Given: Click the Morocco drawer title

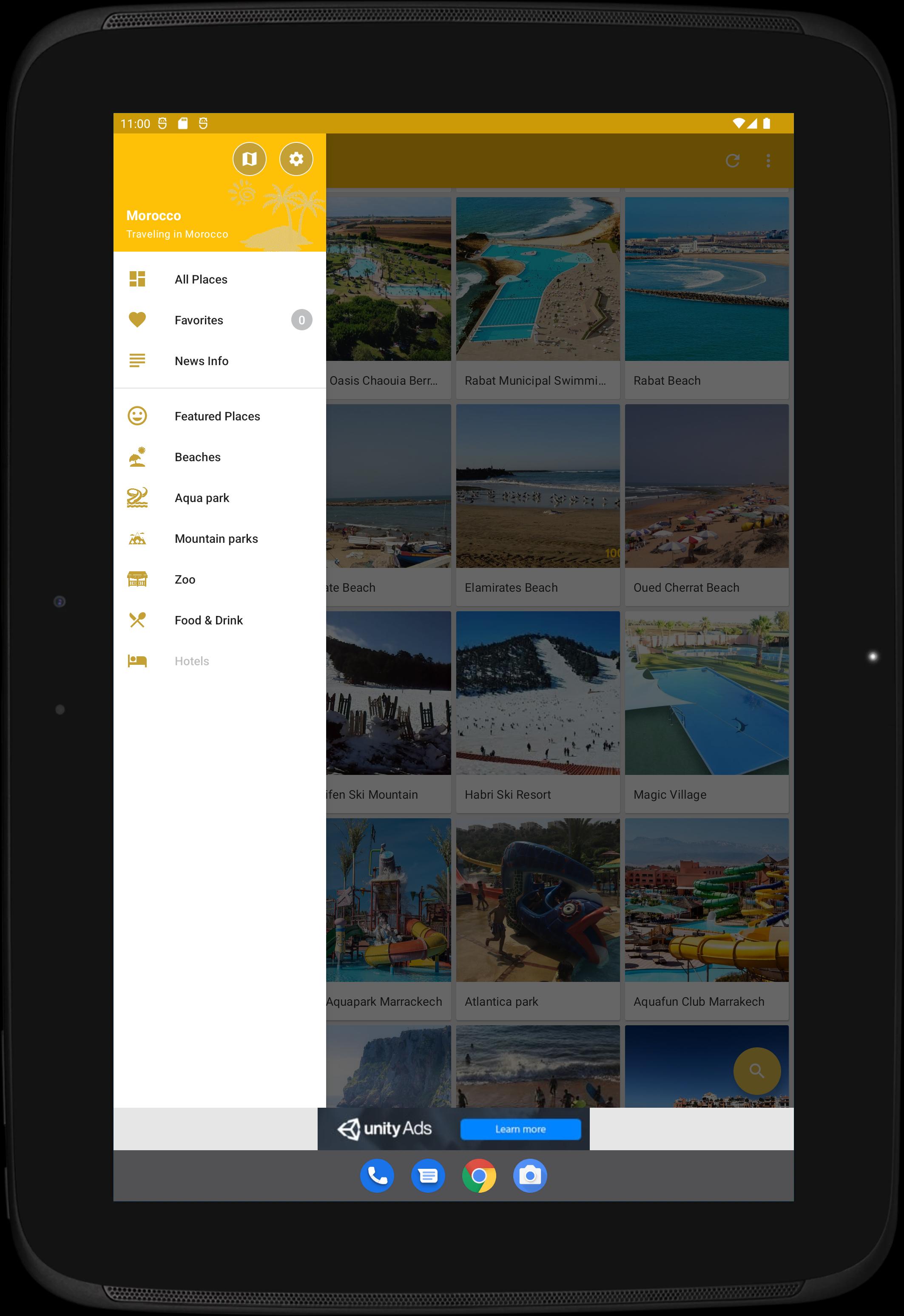Looking at the screenshot, I should click(x=154, y=216).
